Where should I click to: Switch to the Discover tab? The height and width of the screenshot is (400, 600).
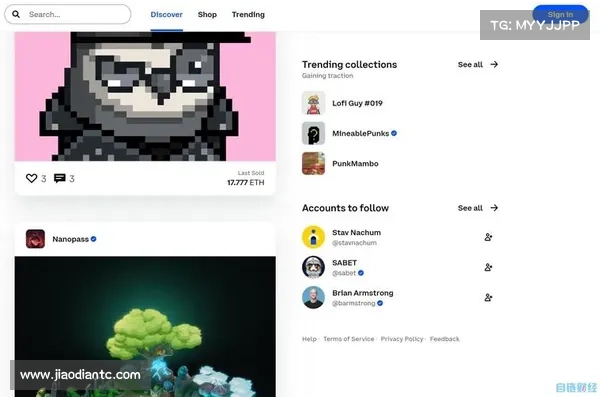166,15
